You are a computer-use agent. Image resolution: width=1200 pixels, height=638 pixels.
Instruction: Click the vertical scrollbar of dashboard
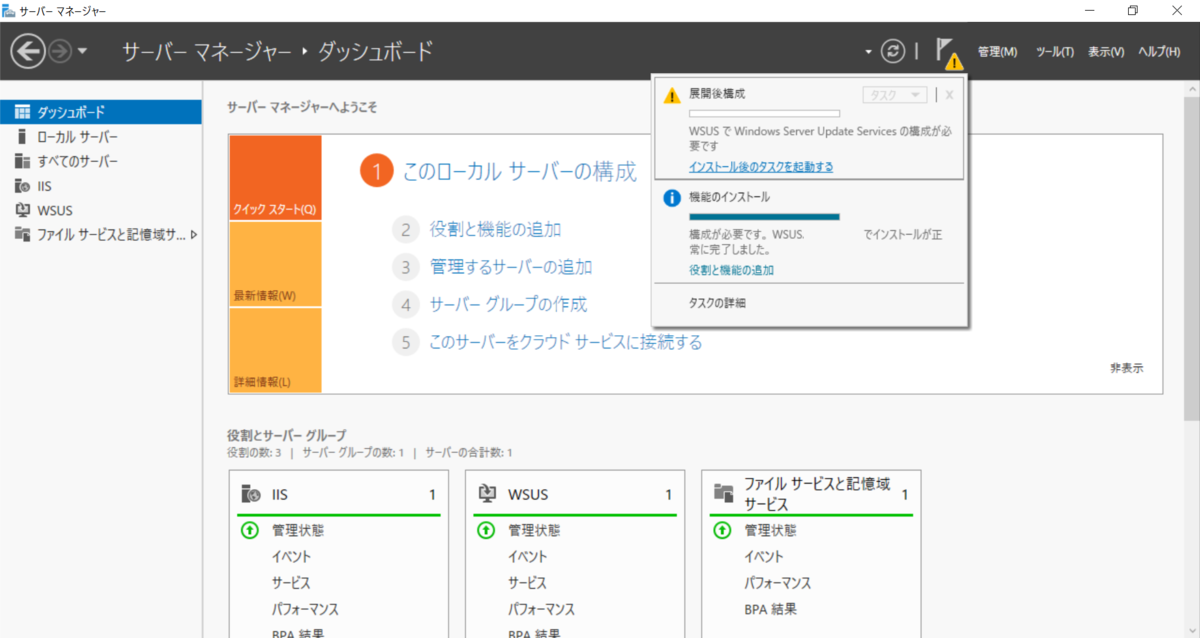pyautogui.click(x=1191, y=260)
